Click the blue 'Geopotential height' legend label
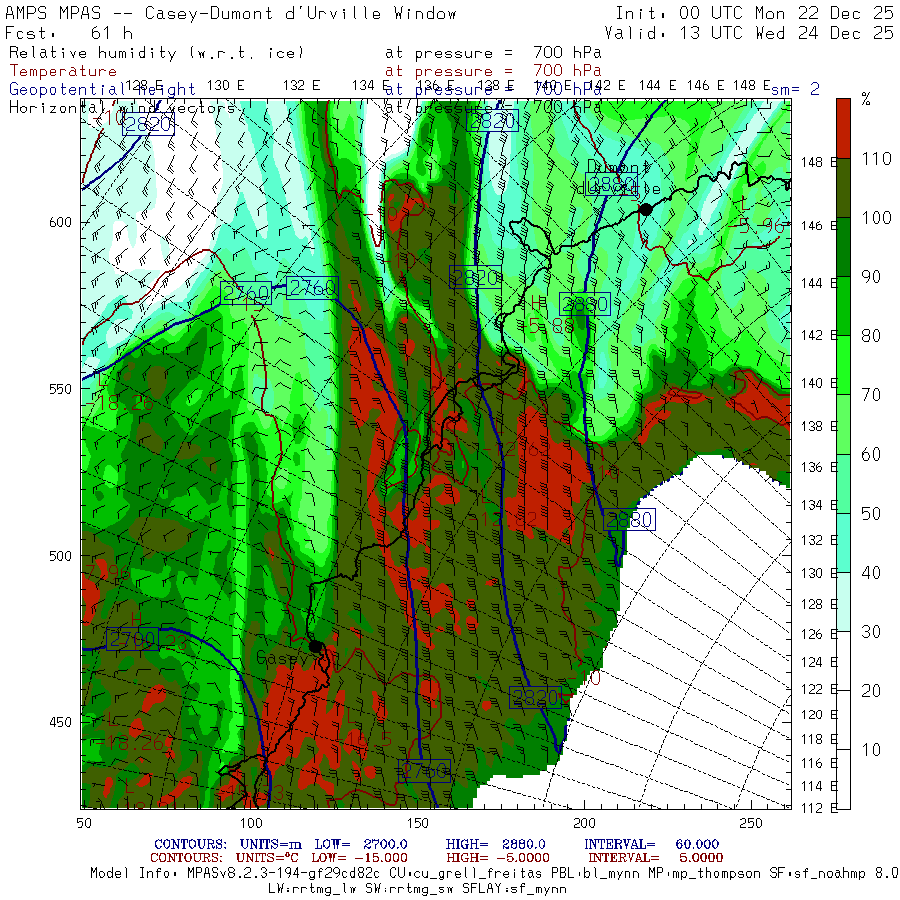Viewport: 900px width, 900px height. pos(102,90)
